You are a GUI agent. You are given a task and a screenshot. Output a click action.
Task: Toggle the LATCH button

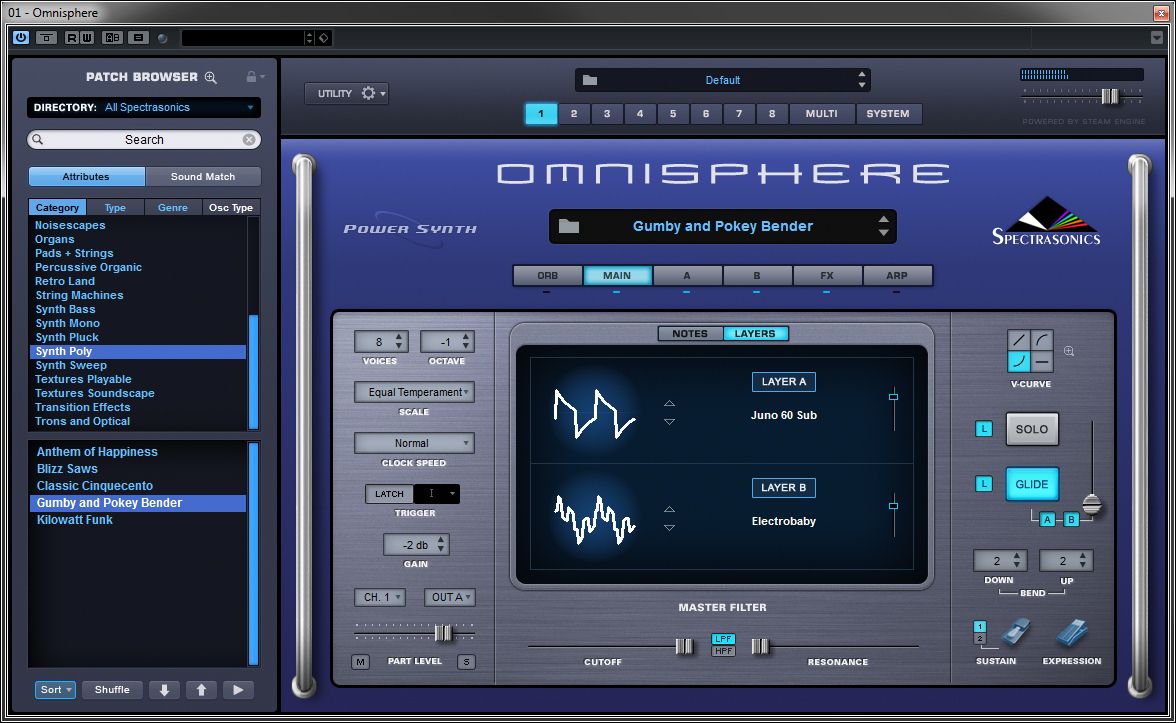389,494
